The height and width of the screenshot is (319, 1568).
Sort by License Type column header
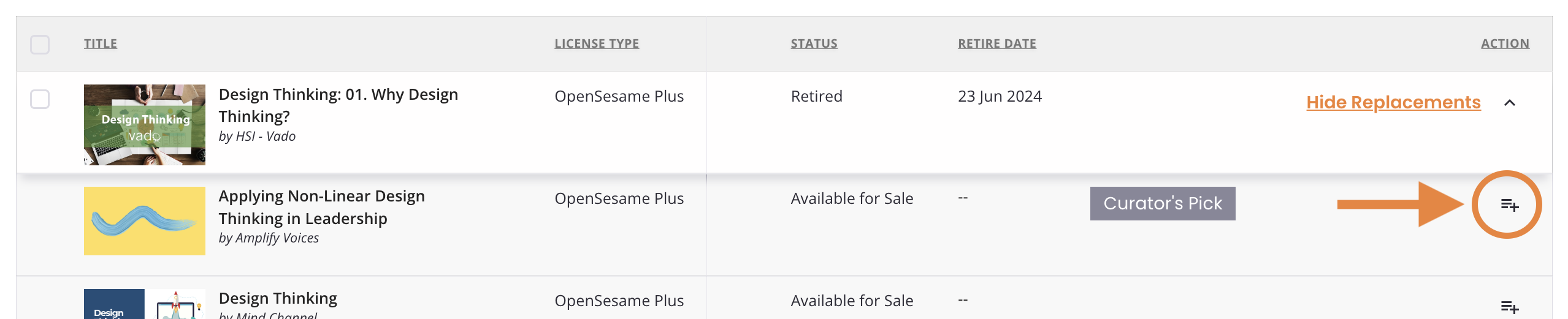click(x=597, y=43)
